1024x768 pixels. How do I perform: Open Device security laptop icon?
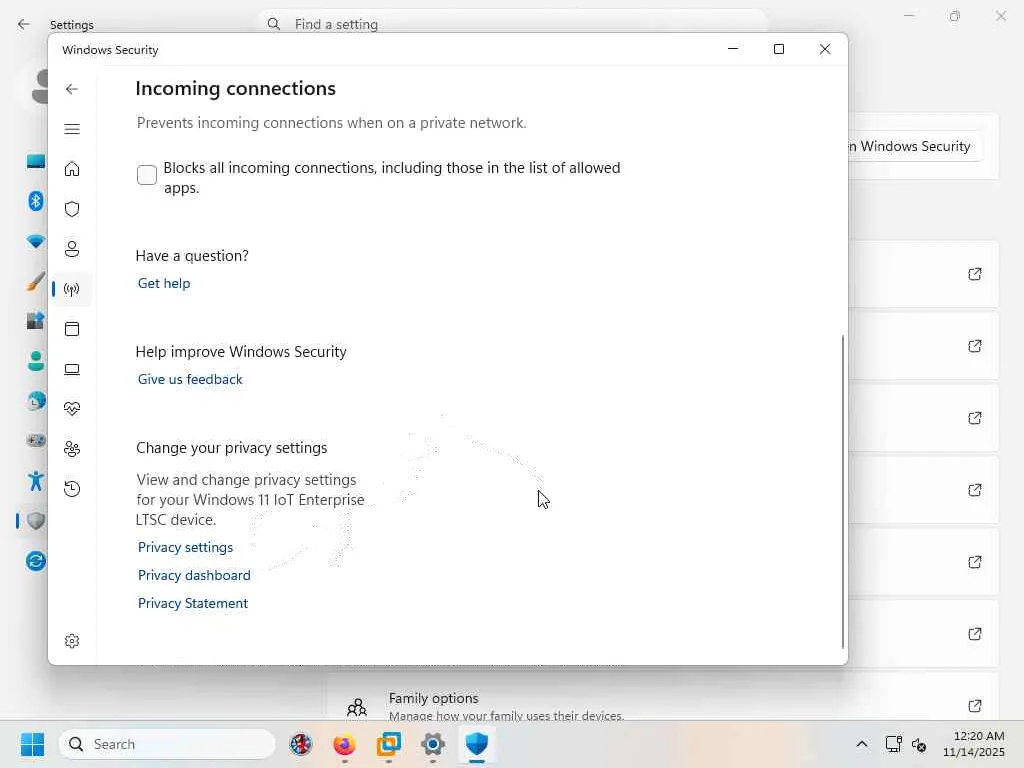tap(72, 369)
